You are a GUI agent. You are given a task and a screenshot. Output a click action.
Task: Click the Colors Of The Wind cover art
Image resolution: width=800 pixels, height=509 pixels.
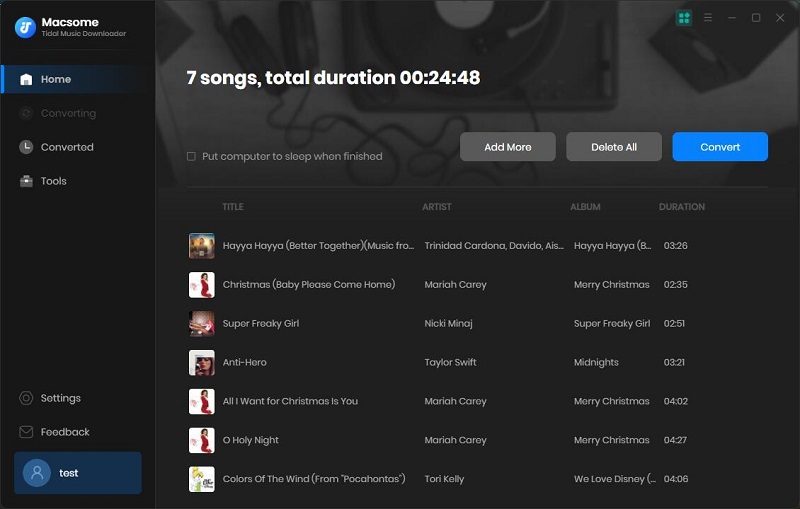pos(202,479)
